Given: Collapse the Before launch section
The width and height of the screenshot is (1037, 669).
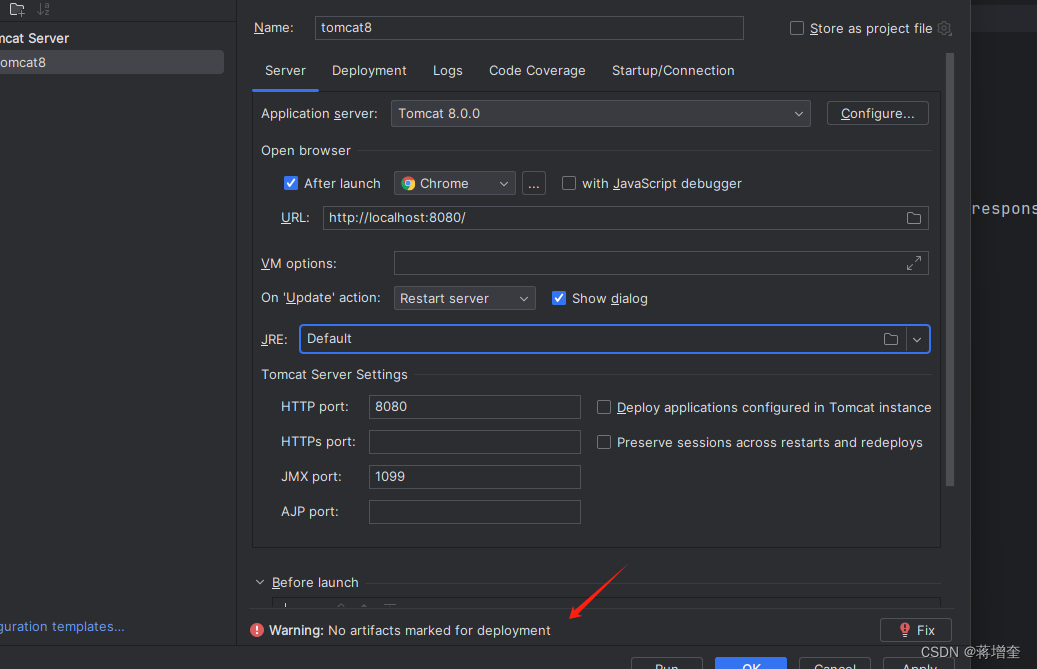Looking at the screenshot, I should [x=260, y=582].
